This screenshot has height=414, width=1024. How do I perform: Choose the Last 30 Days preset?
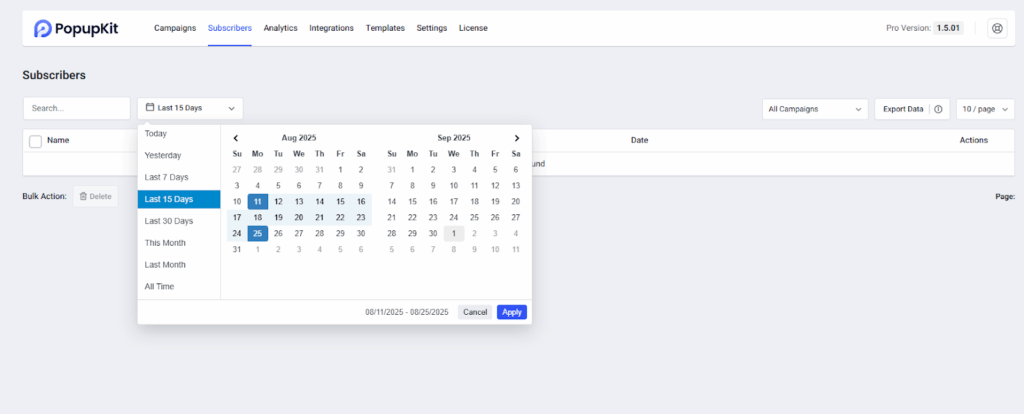tap(168, 221)
